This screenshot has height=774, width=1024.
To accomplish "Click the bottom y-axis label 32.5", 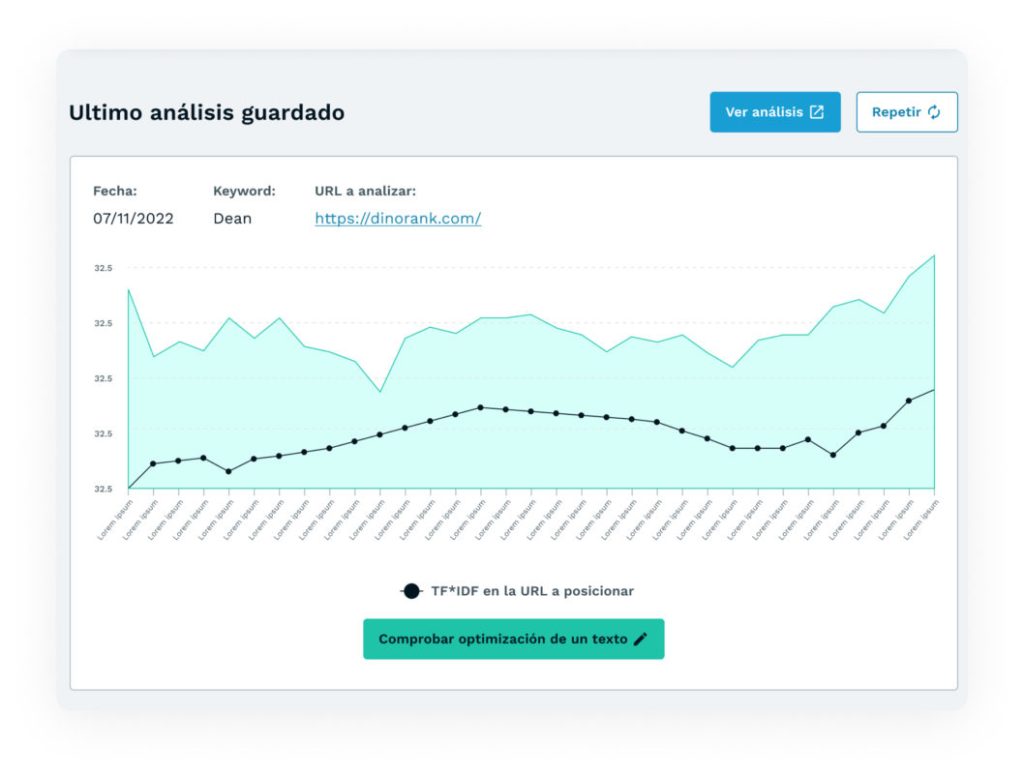I will click(x=104, y=489).
